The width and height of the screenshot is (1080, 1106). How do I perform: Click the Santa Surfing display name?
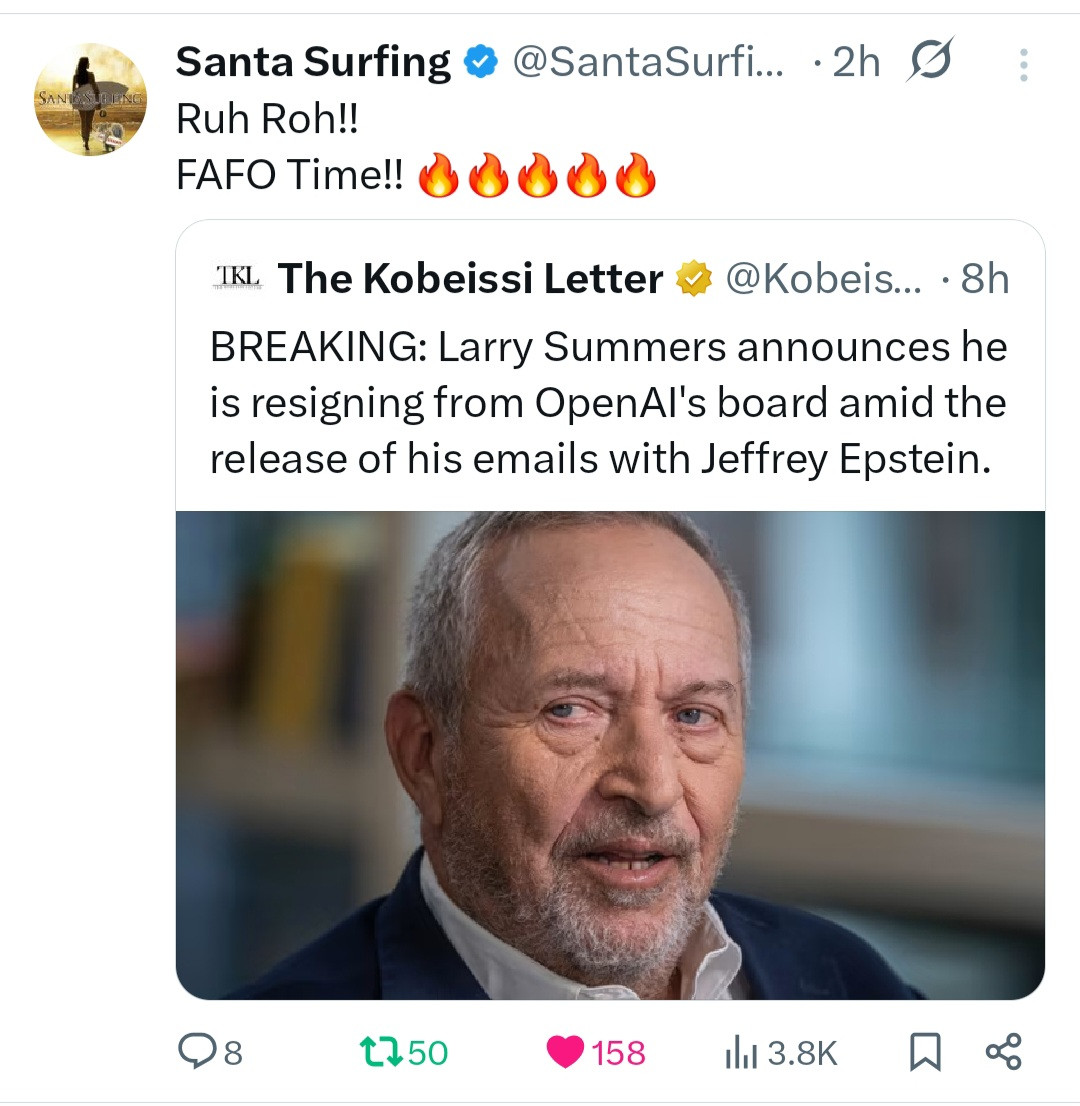tap(312, 63)
